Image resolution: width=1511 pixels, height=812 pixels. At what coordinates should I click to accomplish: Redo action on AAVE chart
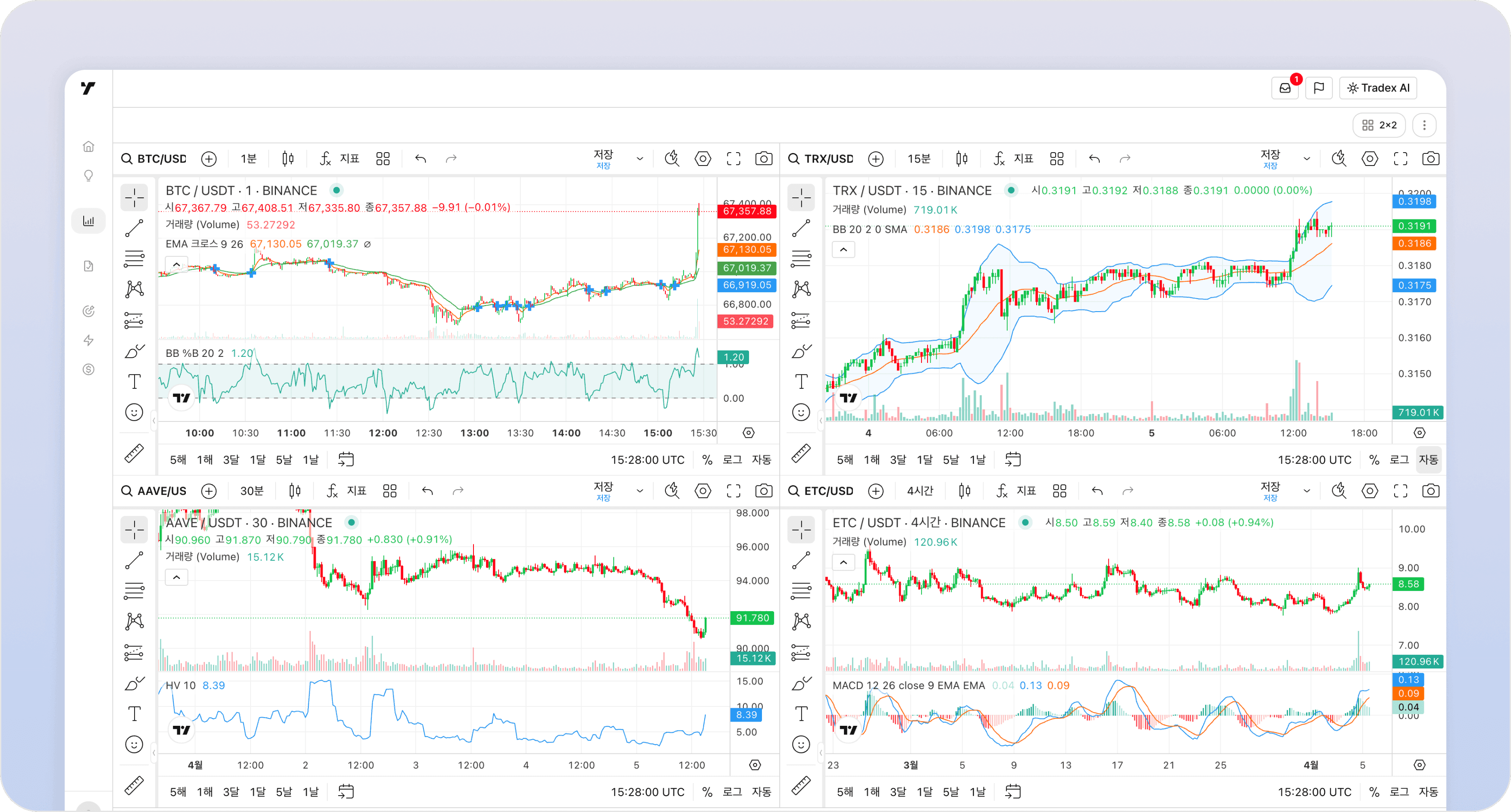[x=458, y=491]
